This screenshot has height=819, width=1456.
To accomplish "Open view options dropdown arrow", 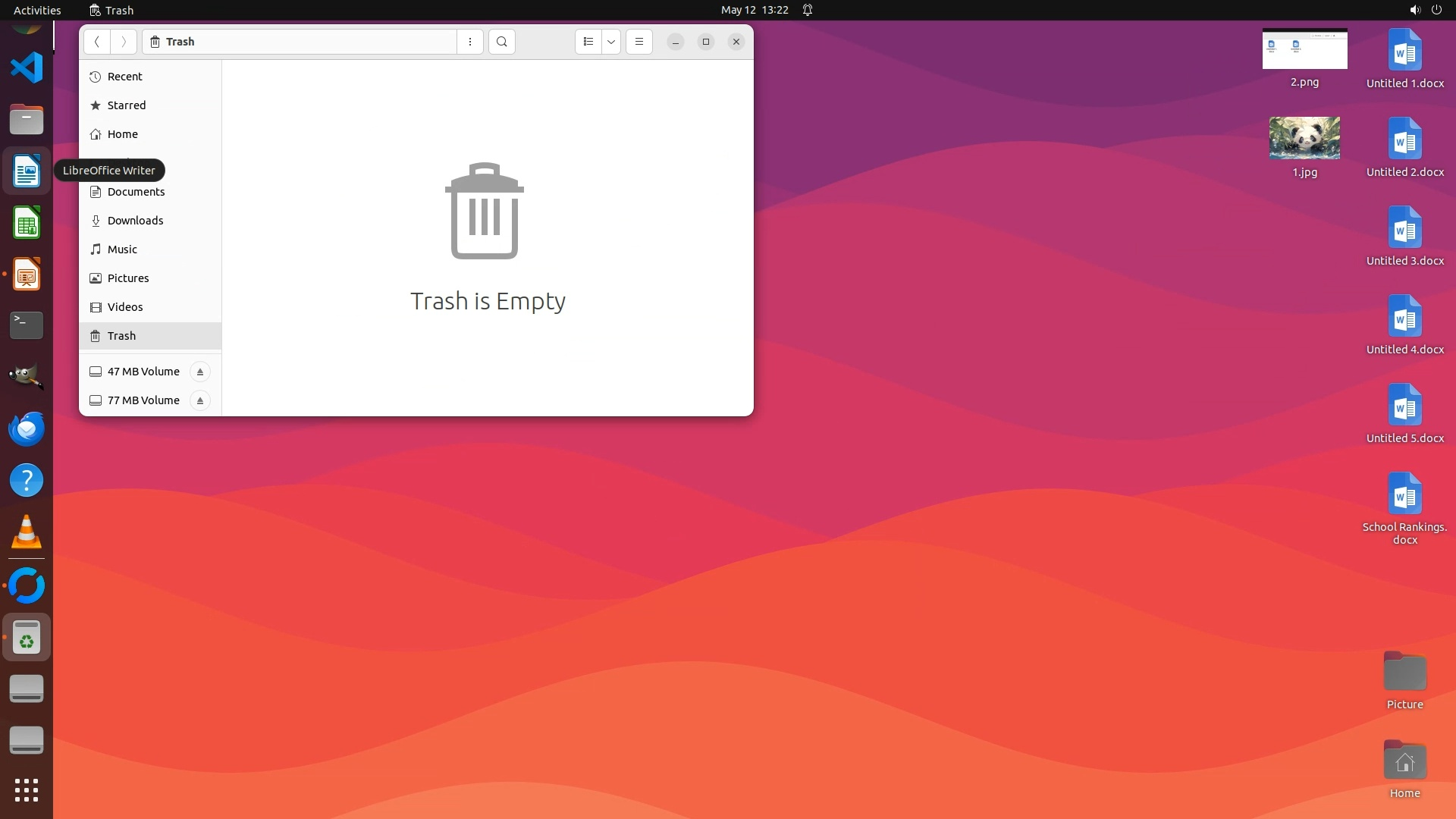I will point(611,42).
